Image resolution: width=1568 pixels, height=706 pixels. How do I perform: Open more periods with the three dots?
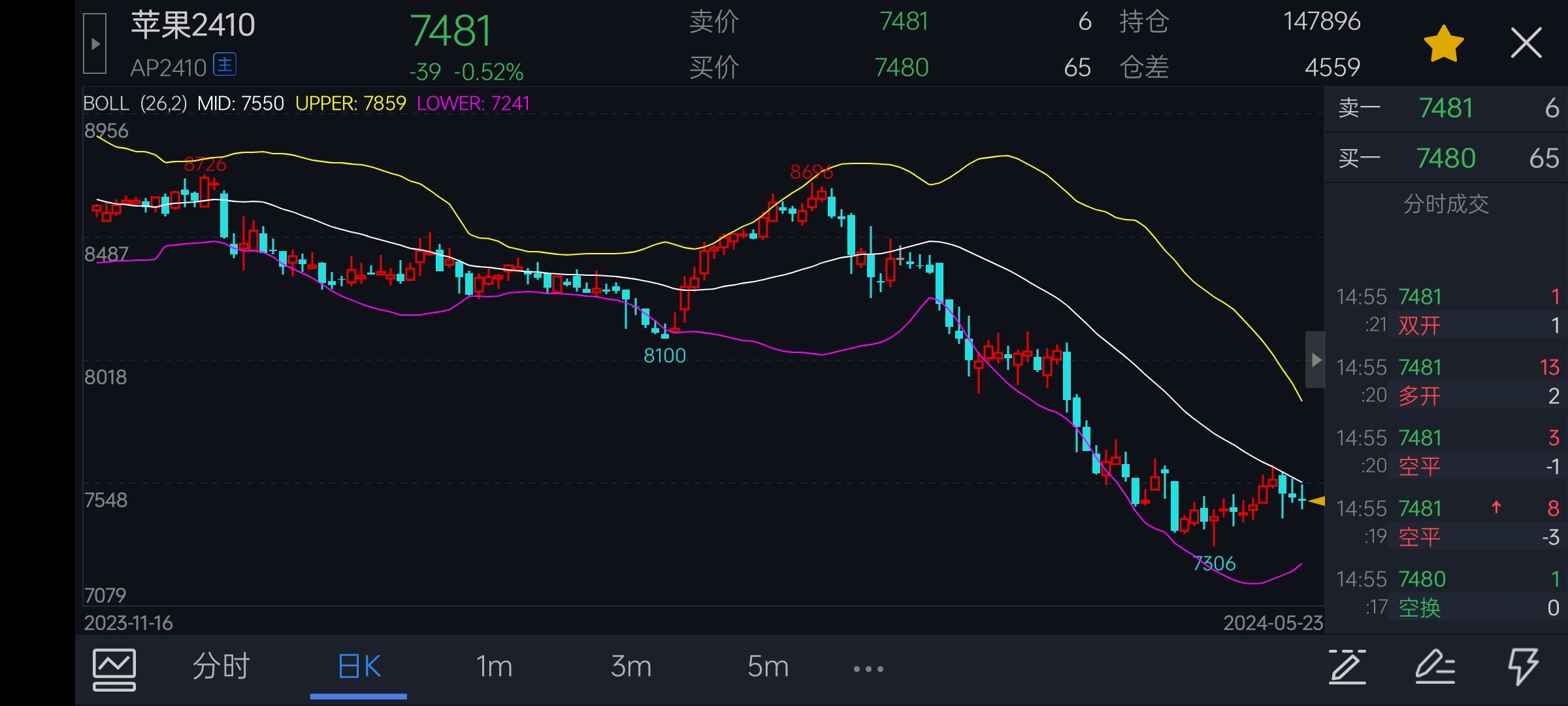[868, 669]
